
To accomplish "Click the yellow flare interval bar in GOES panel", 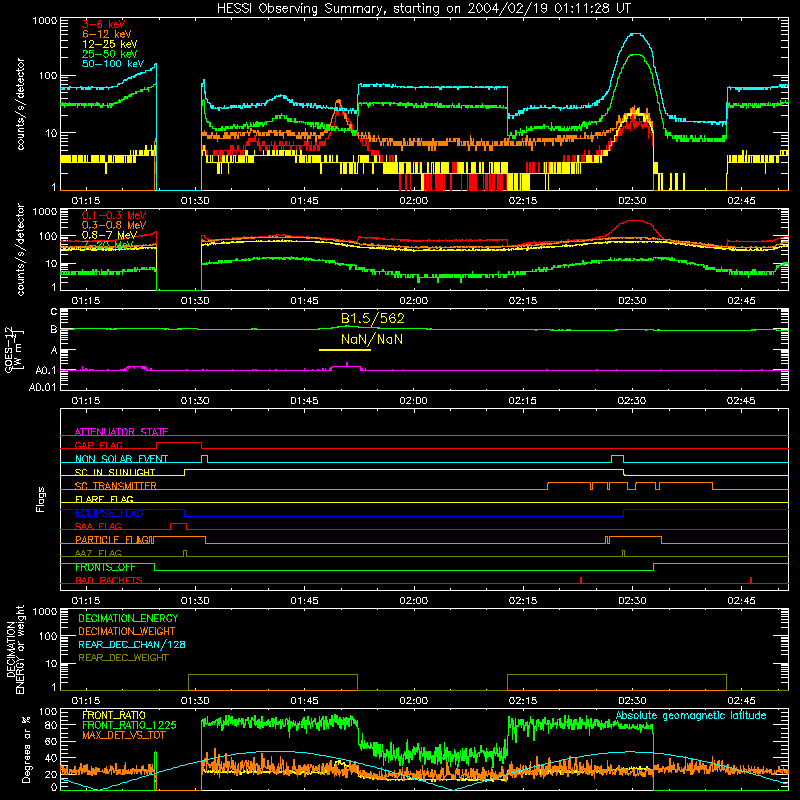I will coord(345,350).
